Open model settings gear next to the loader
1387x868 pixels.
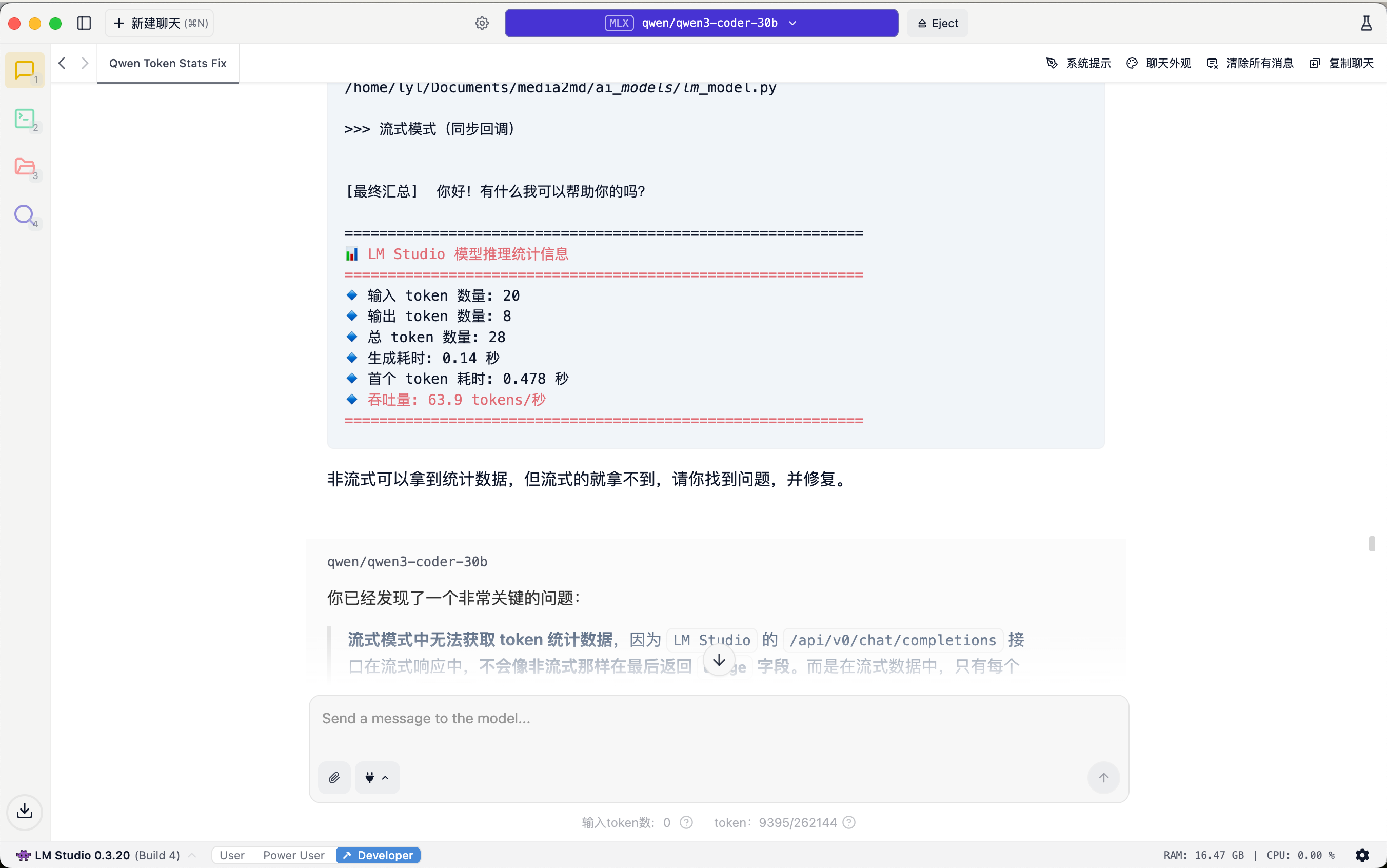pyautogui.click(x=482, y=23)
